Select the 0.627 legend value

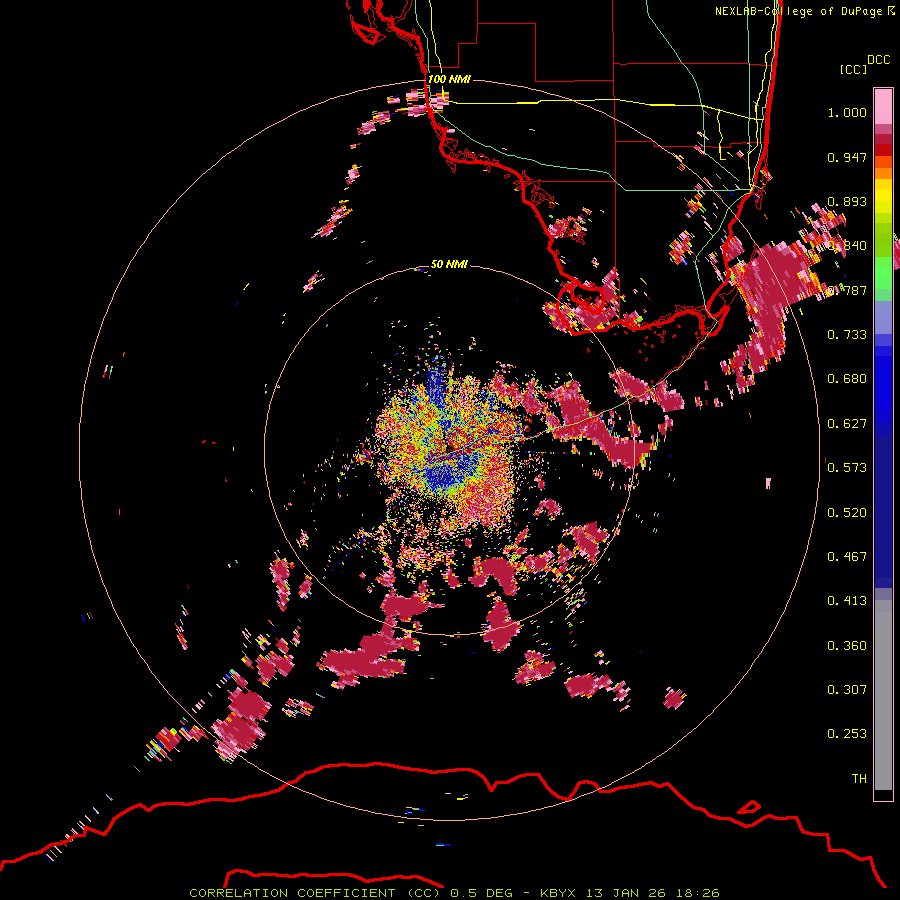point(847,424)
